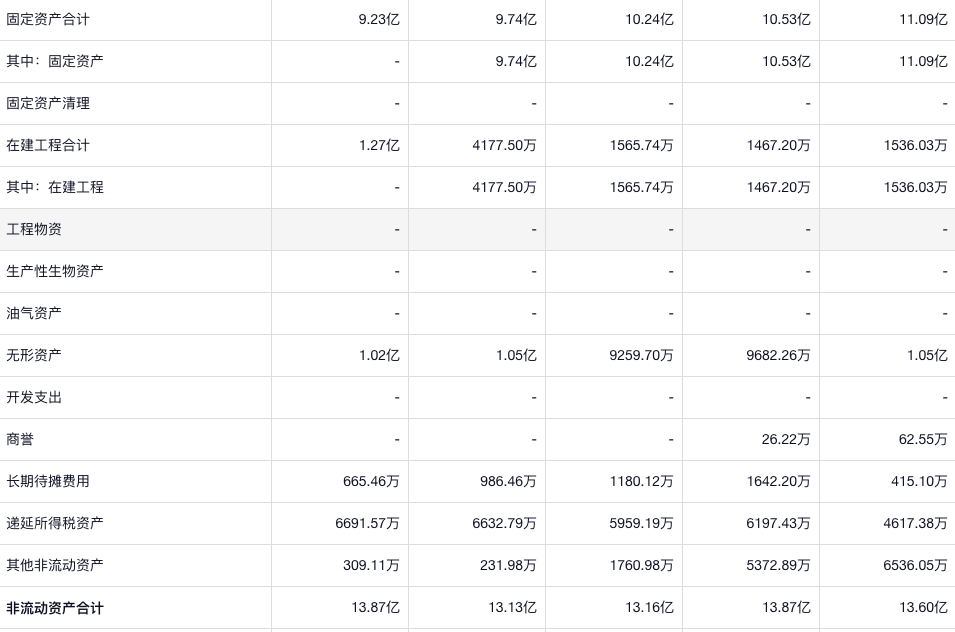Viewport: 955px width, 632px height.
Task: Click the 递延所得税资产 row label
Action: [55, 523]
